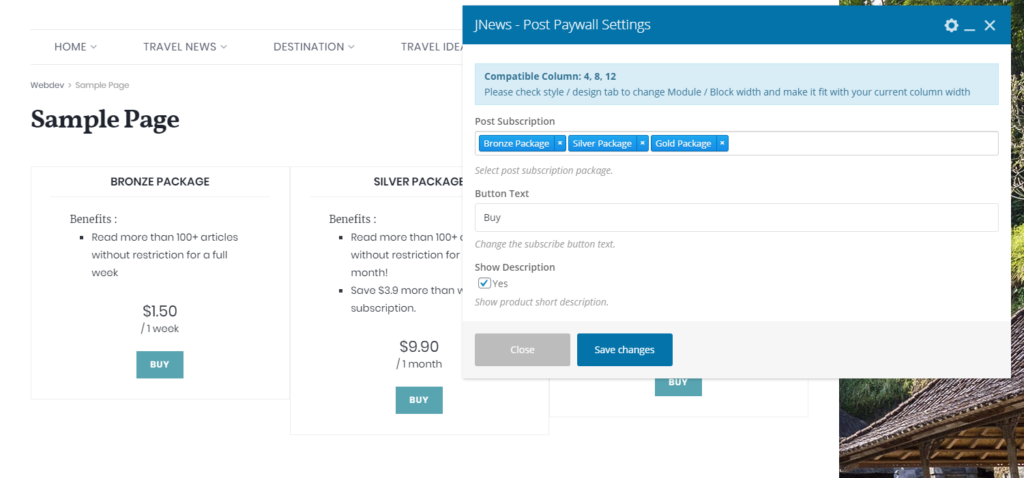Expand the Destination menu dropdown

pos(314,47)
